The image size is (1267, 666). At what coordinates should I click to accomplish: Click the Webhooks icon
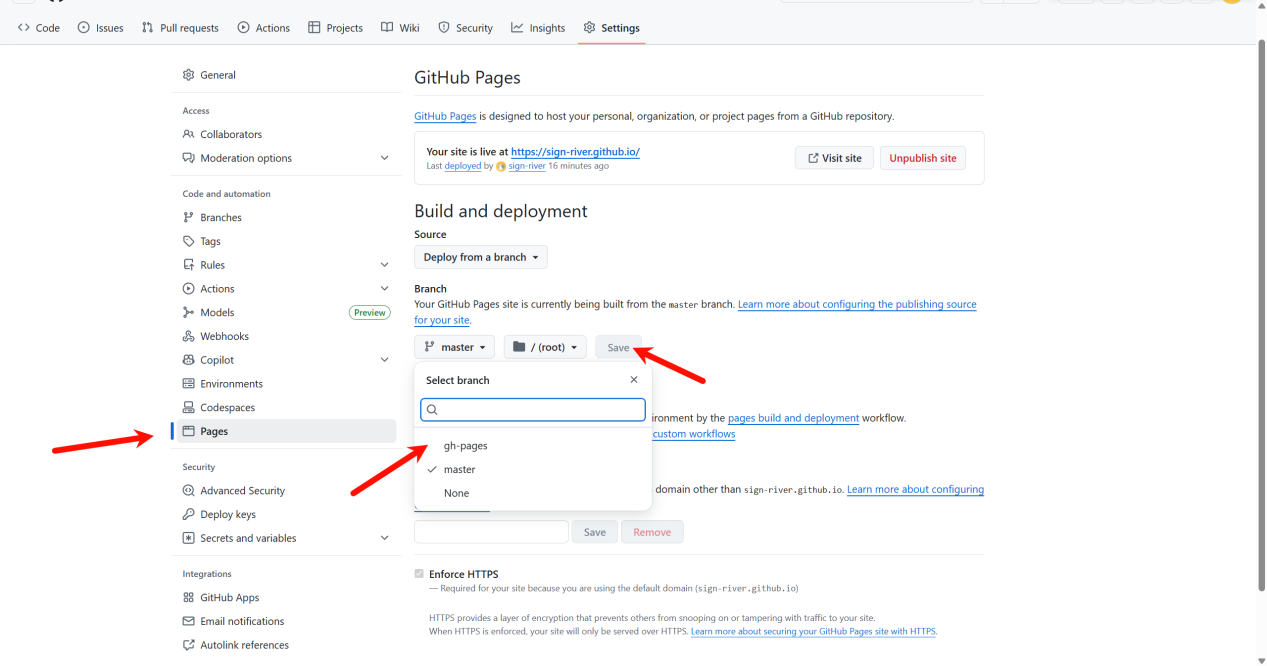(x=189, y=336)
